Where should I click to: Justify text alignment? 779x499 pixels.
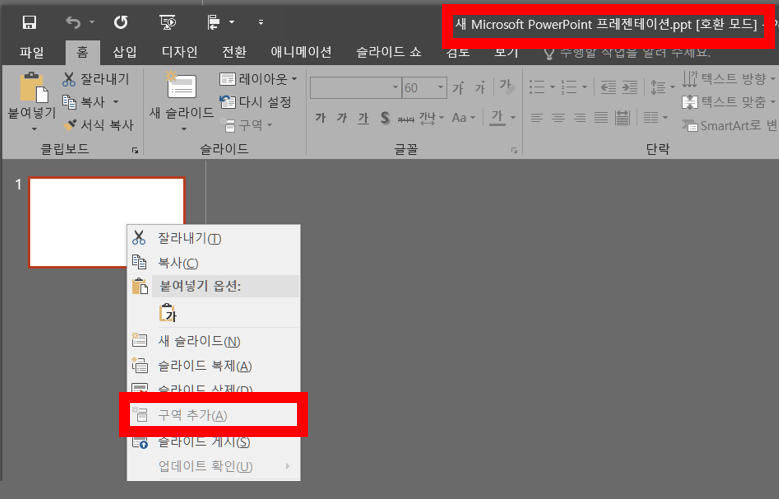601,118
